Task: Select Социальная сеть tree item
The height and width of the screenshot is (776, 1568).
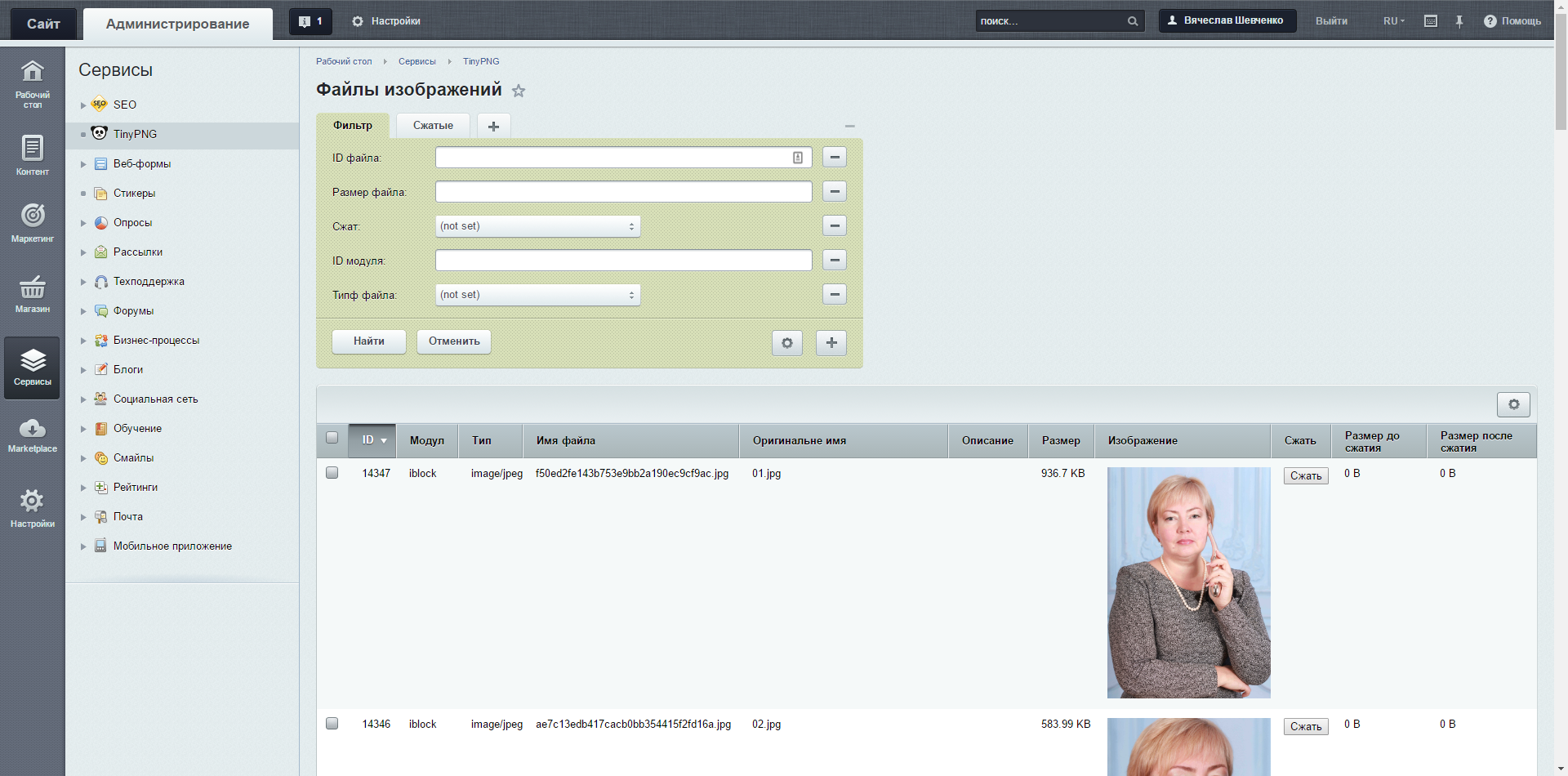Action: [156, 399]
